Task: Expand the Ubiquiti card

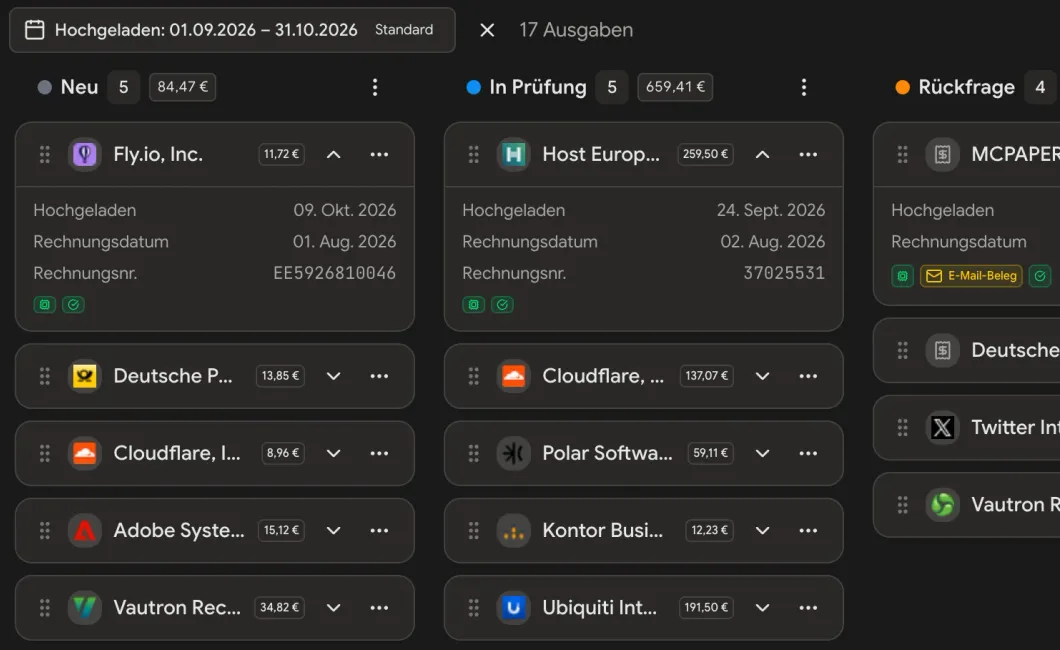Action: point(762,607)
